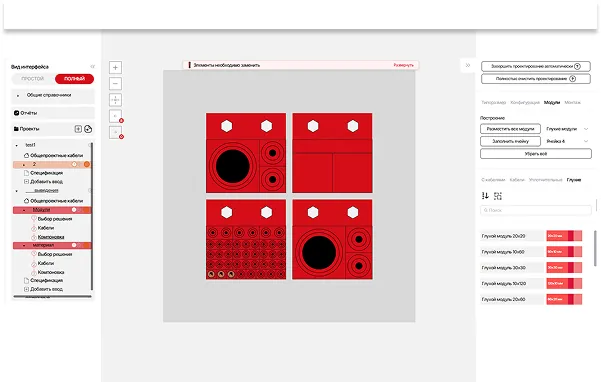
Task: Add a new project with the plus icon
Action: point(78,129)
